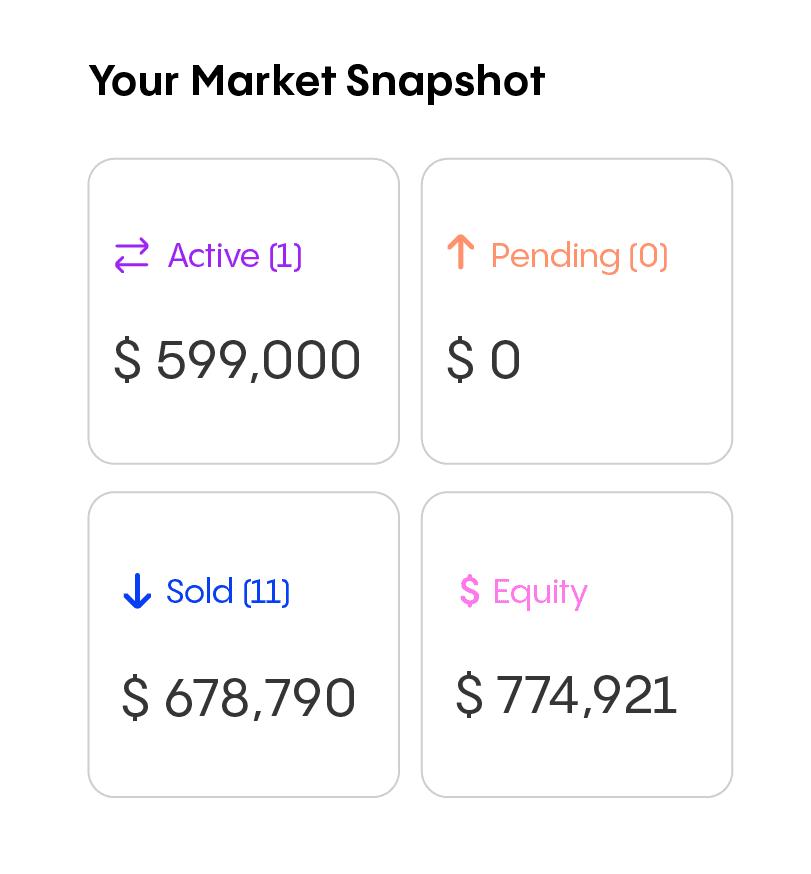This screenshot has height=874, width=811.
Task: Open the Sold listings card
Action: pyautogui.click(x=244, y=644)
